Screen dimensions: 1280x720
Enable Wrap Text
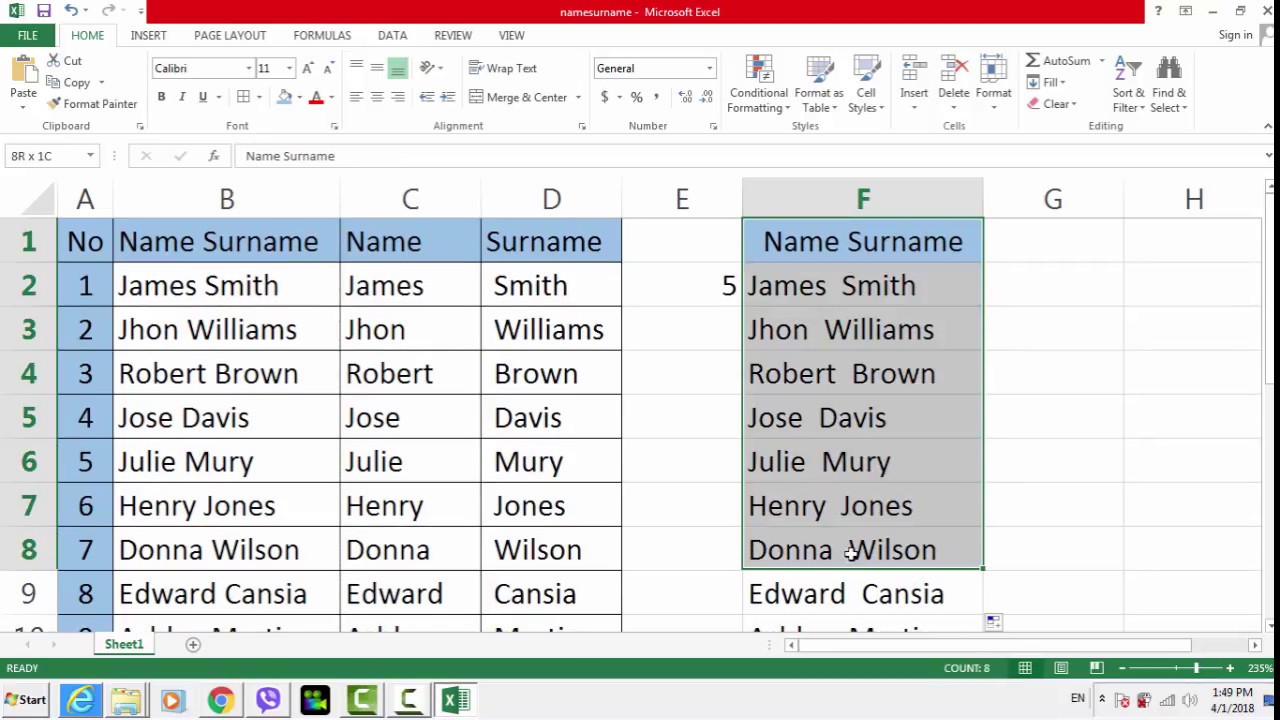pyautogui.click(x=504, y=68)
